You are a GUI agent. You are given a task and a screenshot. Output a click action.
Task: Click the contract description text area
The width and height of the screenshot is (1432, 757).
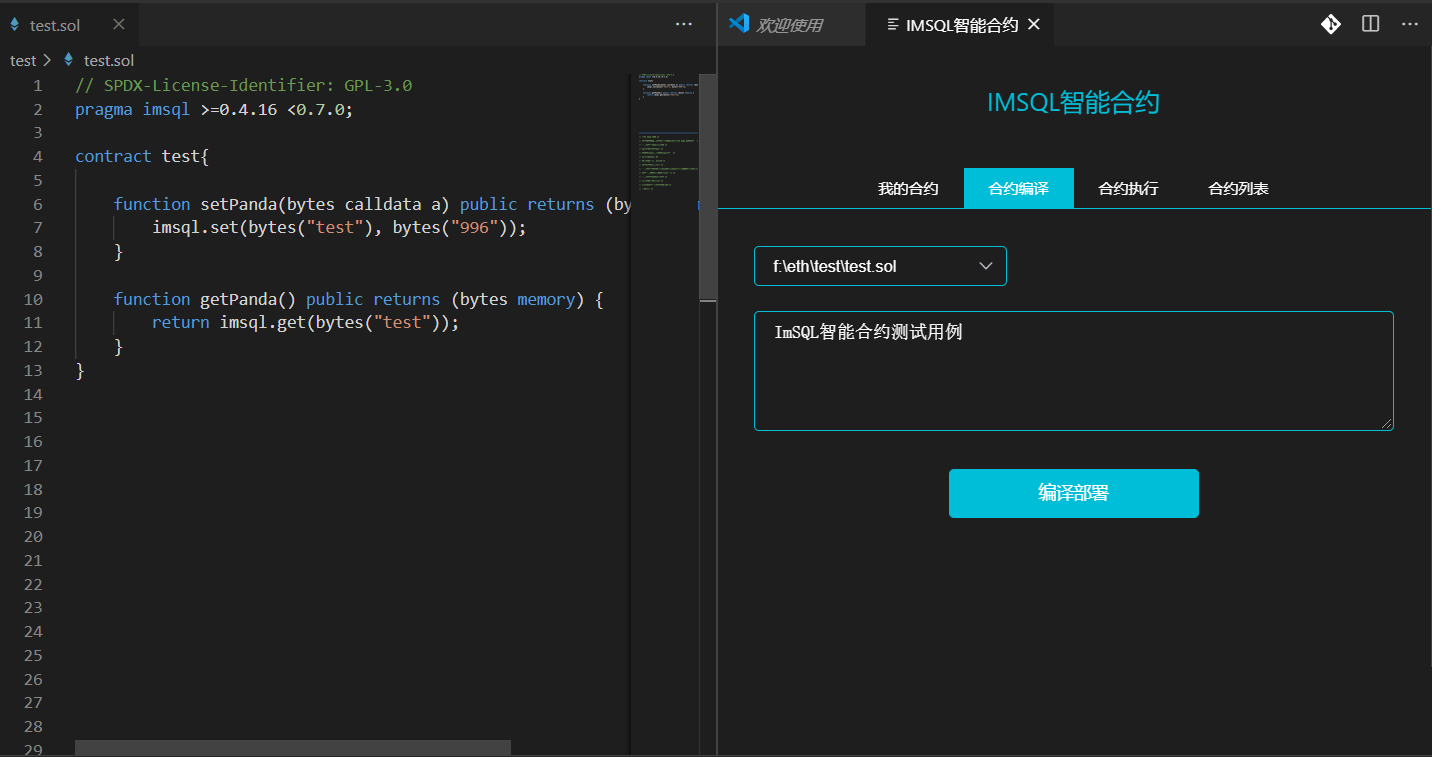click(x=1074, y=371)
